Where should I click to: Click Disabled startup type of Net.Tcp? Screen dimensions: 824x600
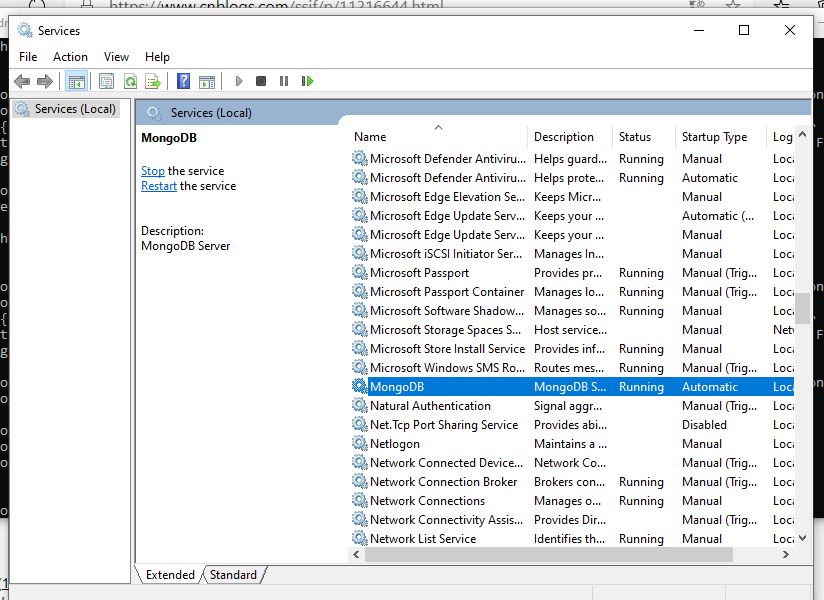coord(704,425)
